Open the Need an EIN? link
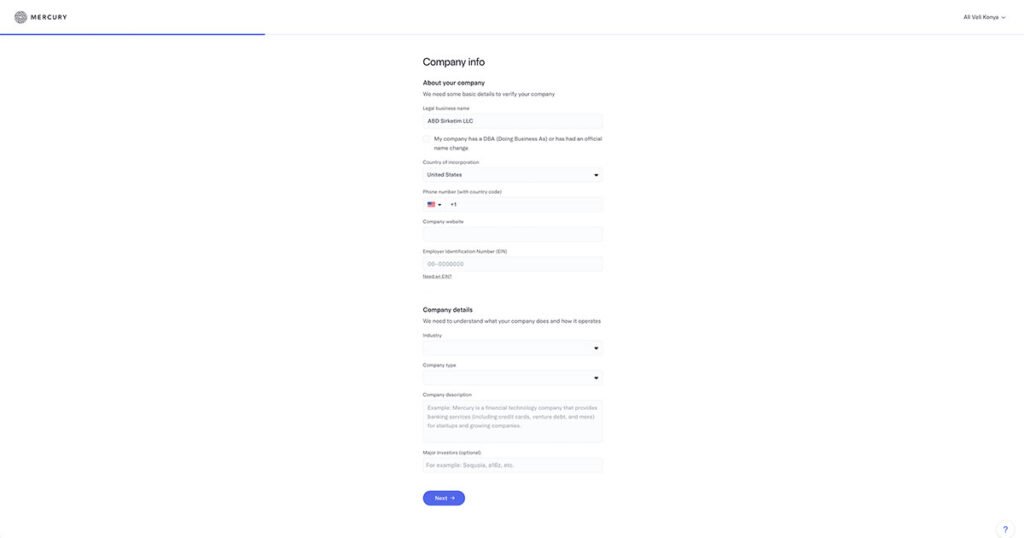The height and width of the screenshot is (538, 1024). (437, 276)
